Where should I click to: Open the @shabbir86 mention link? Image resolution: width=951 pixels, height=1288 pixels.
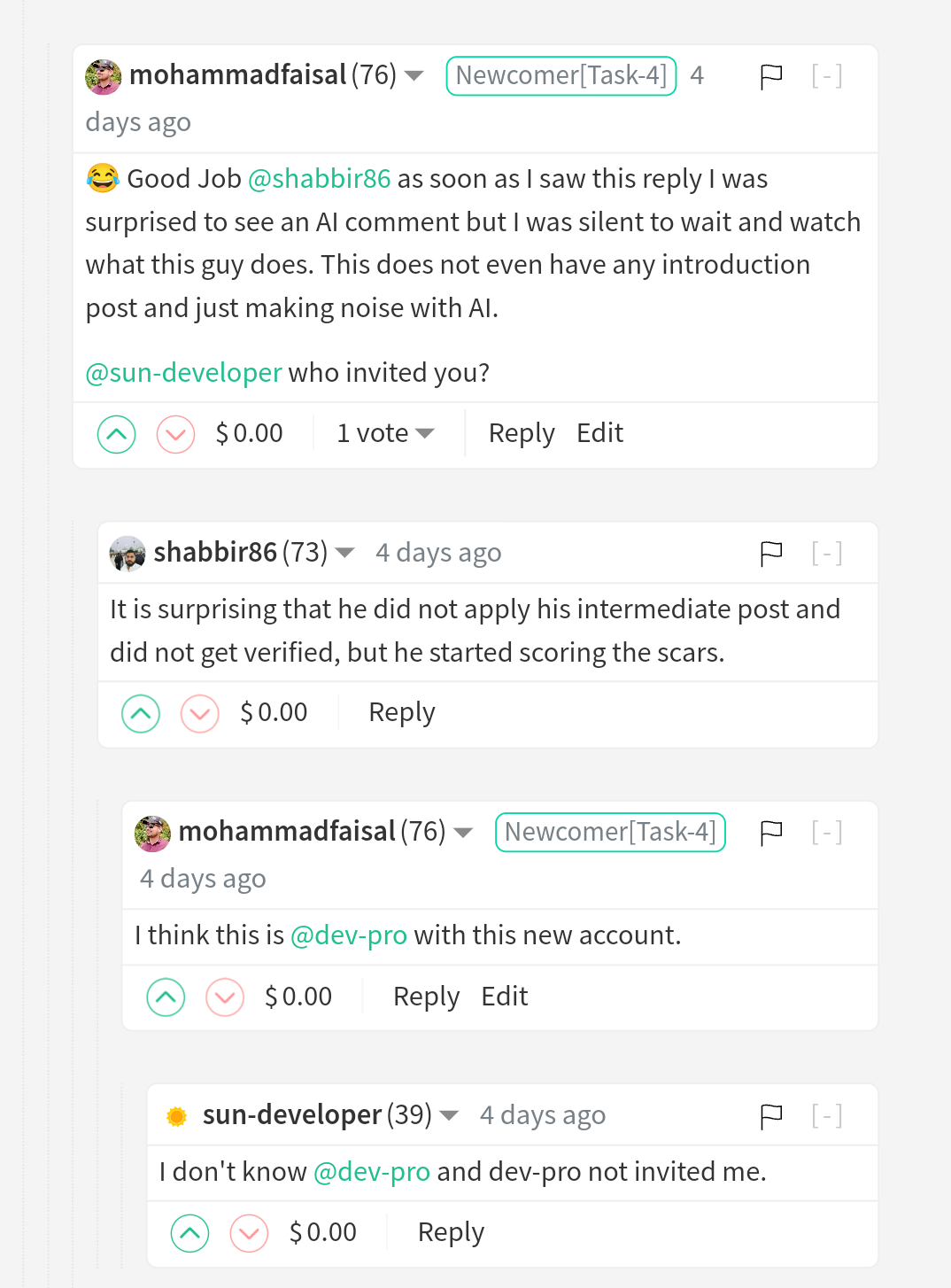tap(320, 179)
